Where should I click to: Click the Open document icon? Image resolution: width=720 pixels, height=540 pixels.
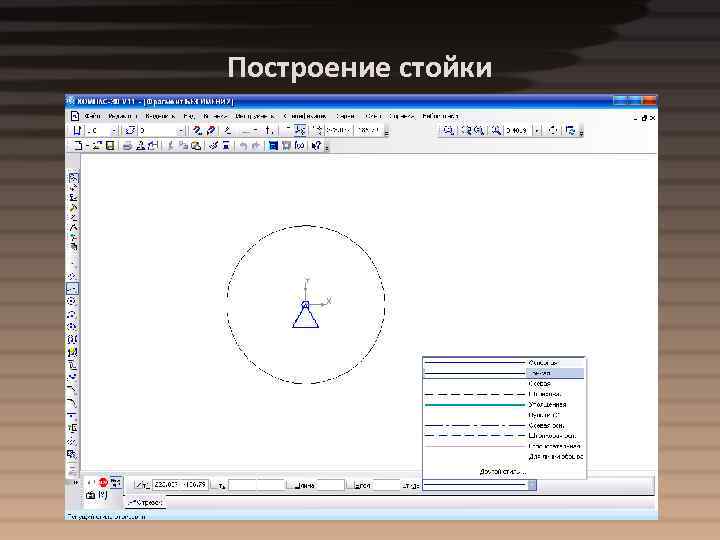[97, 146]
